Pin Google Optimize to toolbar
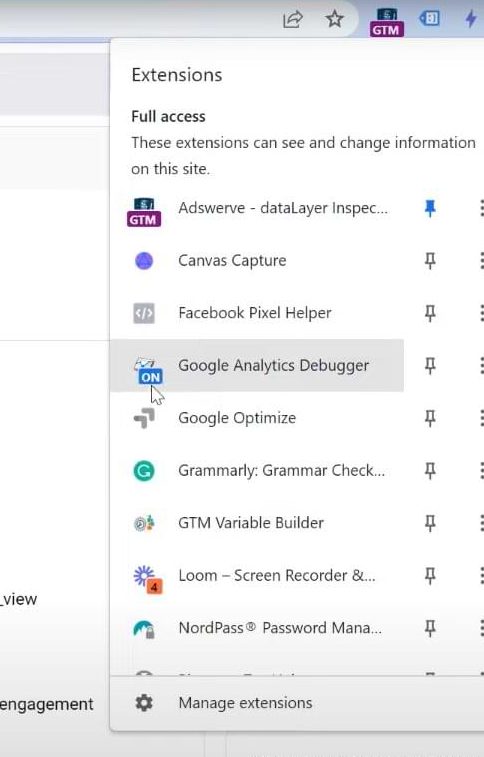 pos(430,418)
